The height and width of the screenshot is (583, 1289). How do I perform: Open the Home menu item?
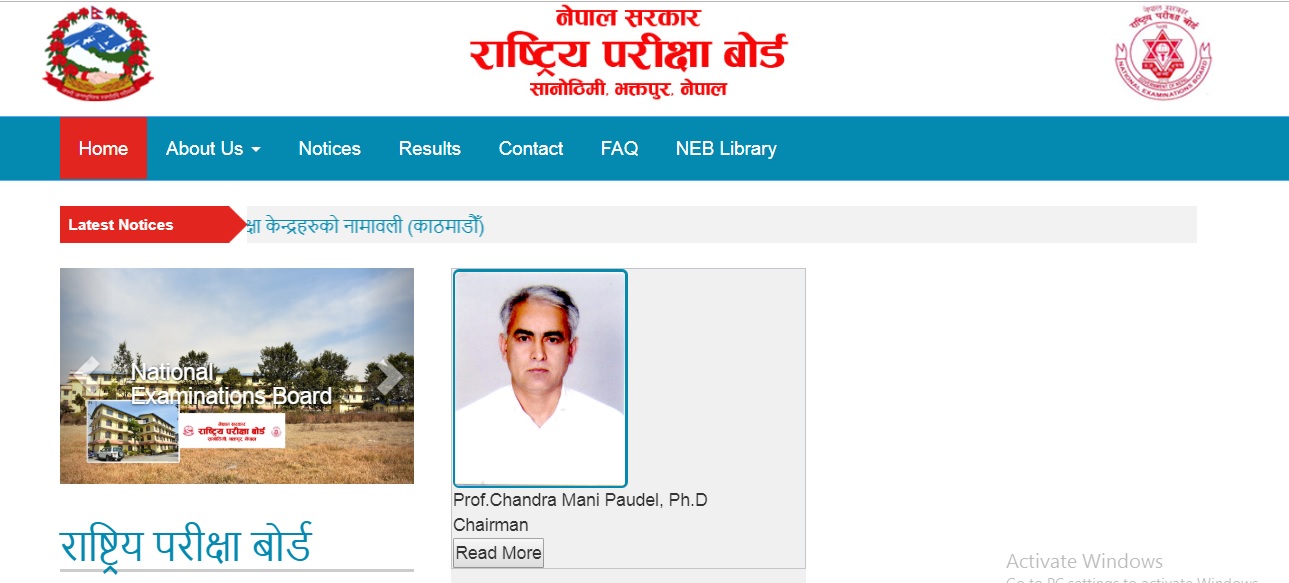pos(103,148)
